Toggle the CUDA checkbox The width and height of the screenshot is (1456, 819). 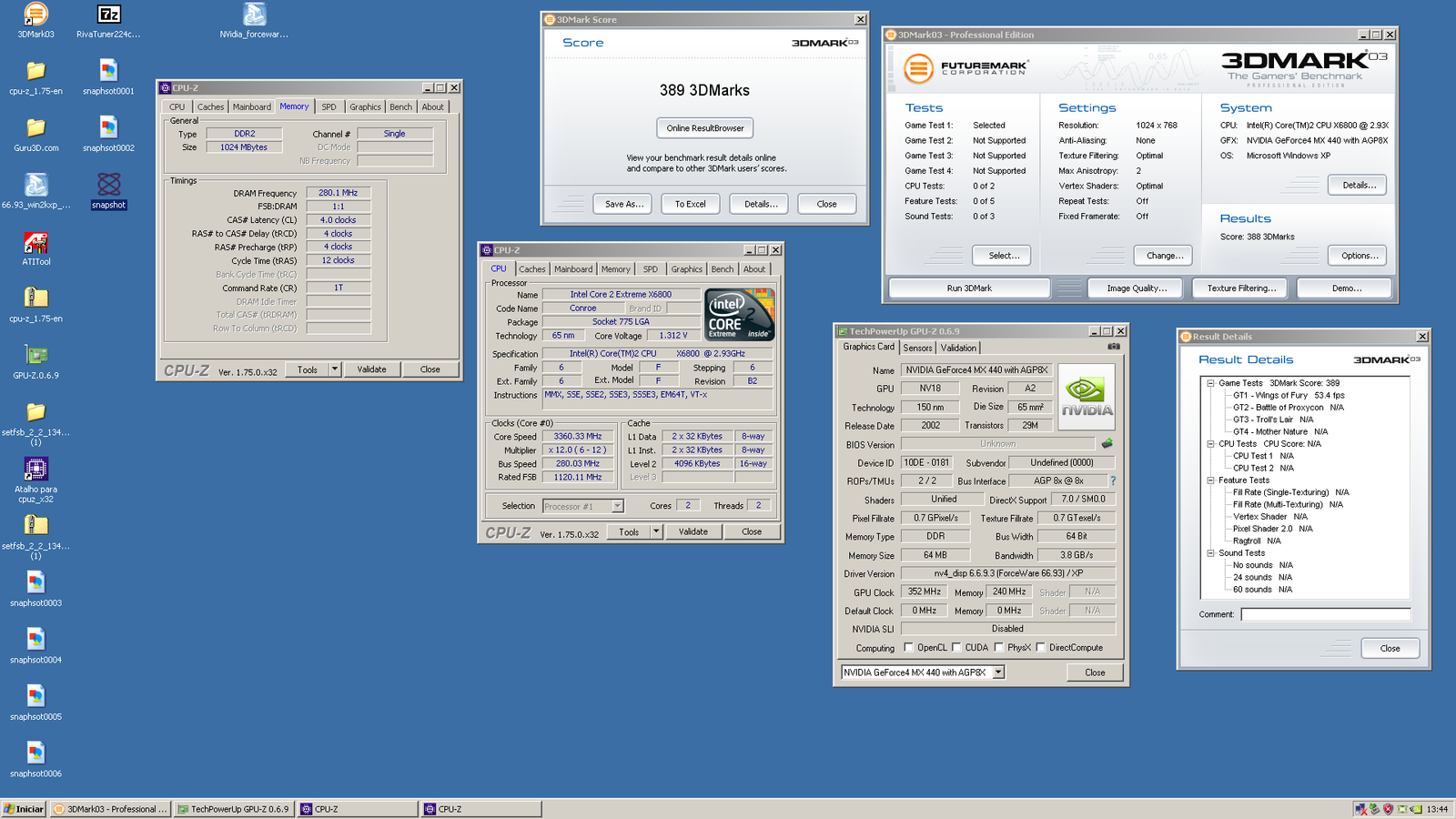[x=955, y=648]
